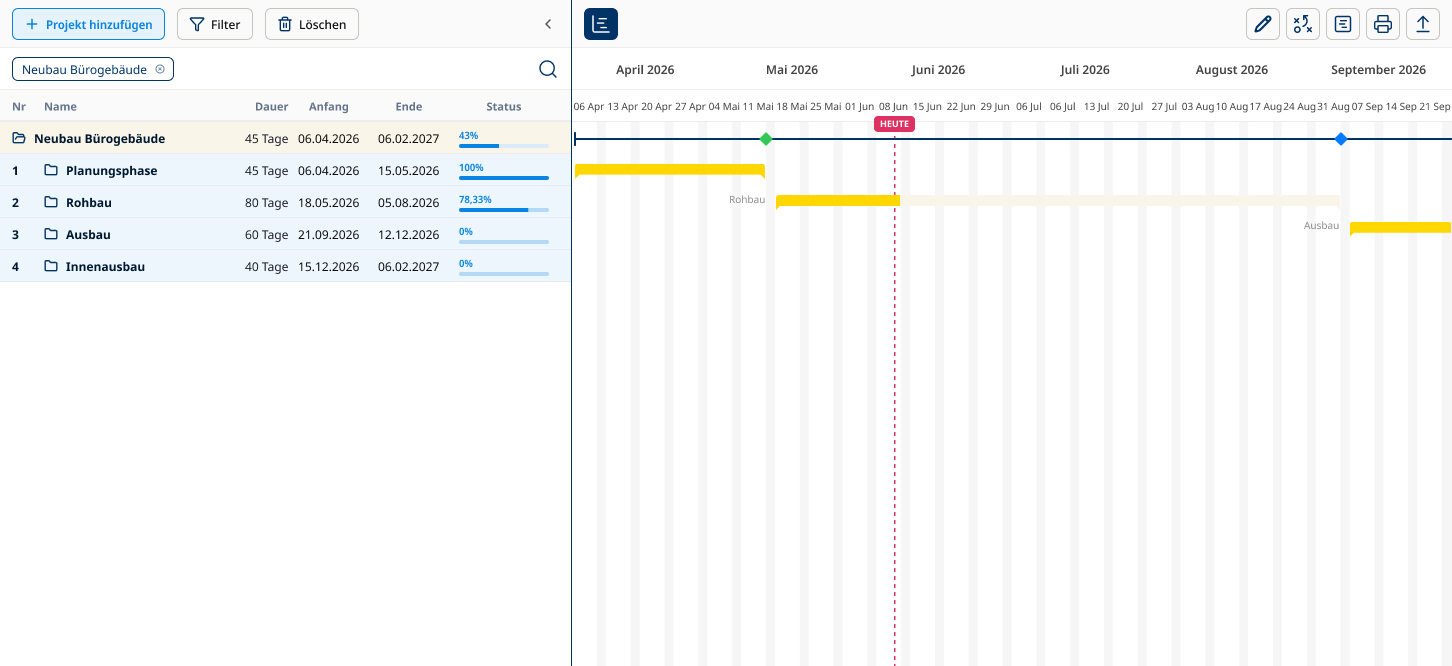Click the 43% project progress bar

[x=504, y=145]
